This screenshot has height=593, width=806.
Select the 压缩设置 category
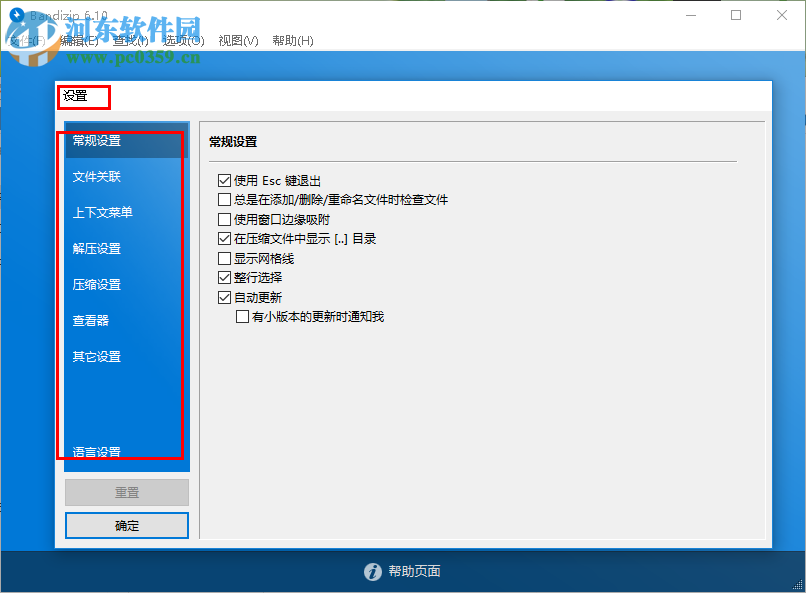tap(95, 284)
